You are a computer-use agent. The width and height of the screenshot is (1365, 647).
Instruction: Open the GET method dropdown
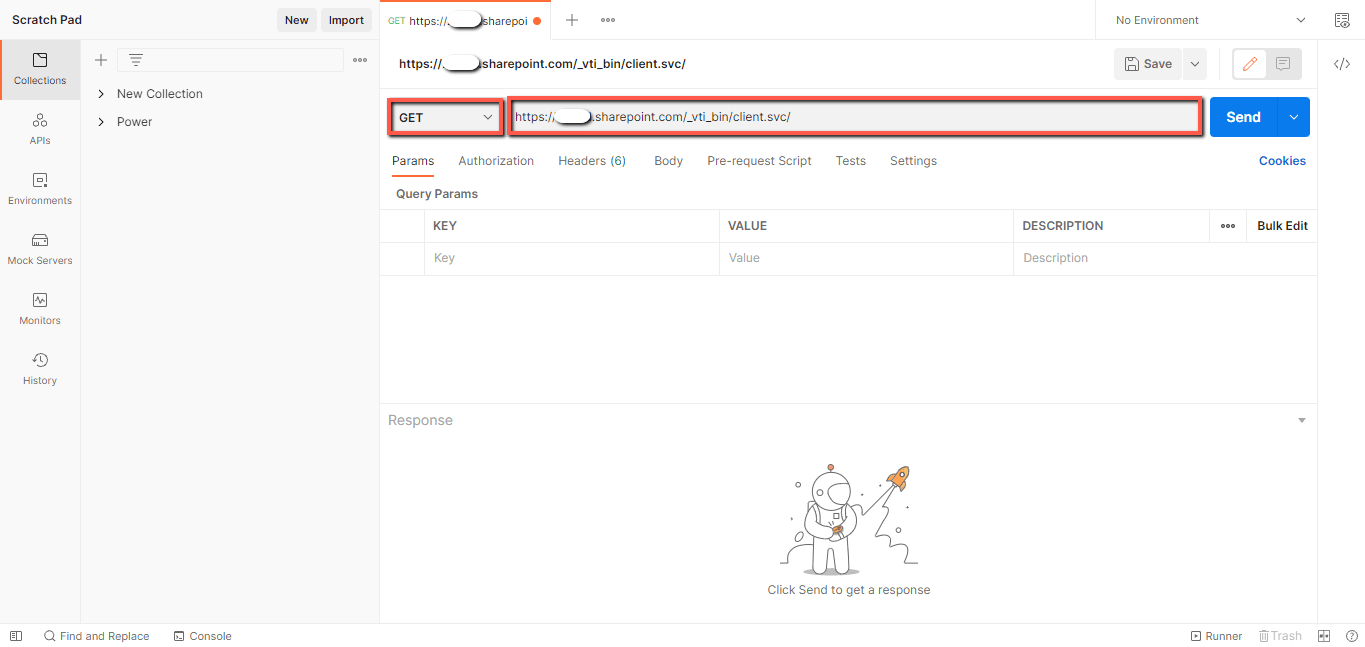[446, 117]
